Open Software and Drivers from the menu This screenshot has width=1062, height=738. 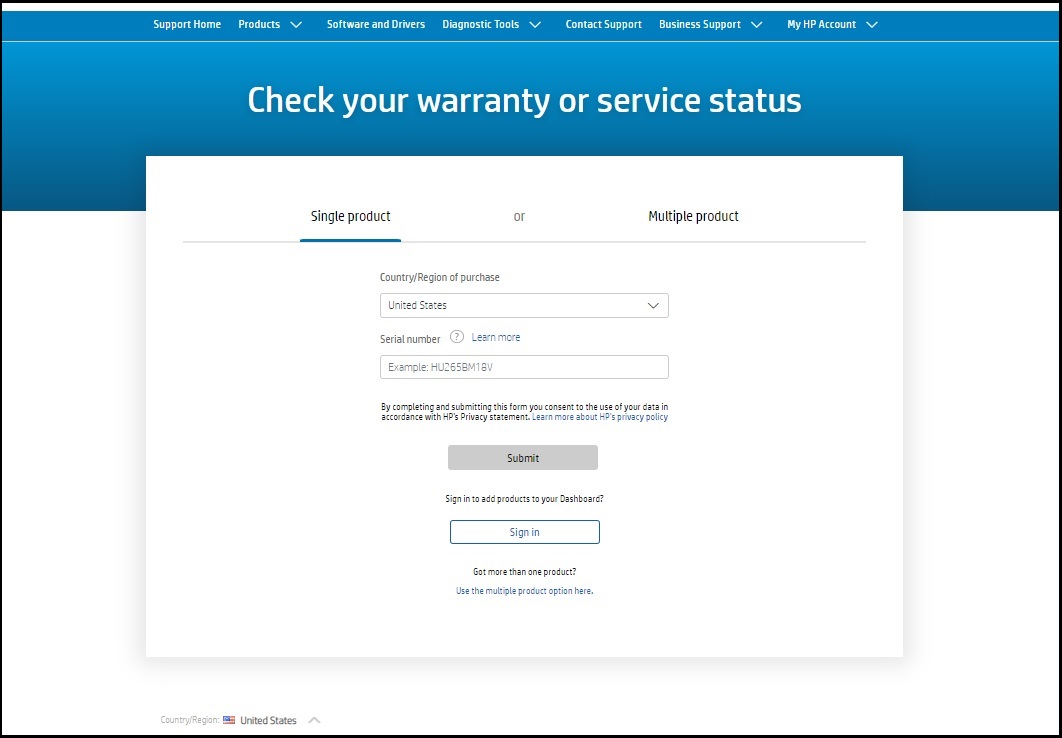coord(375,24)
